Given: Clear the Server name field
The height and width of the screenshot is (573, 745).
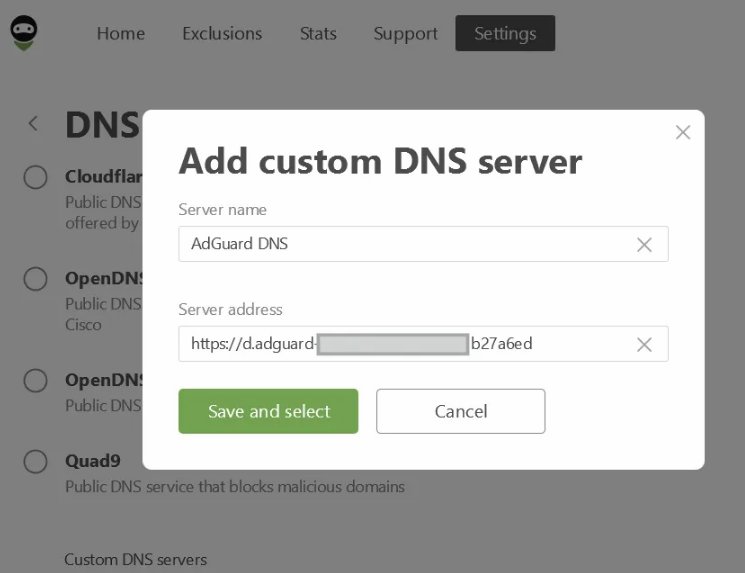Looking at the screenshot, I should point(644,245).
